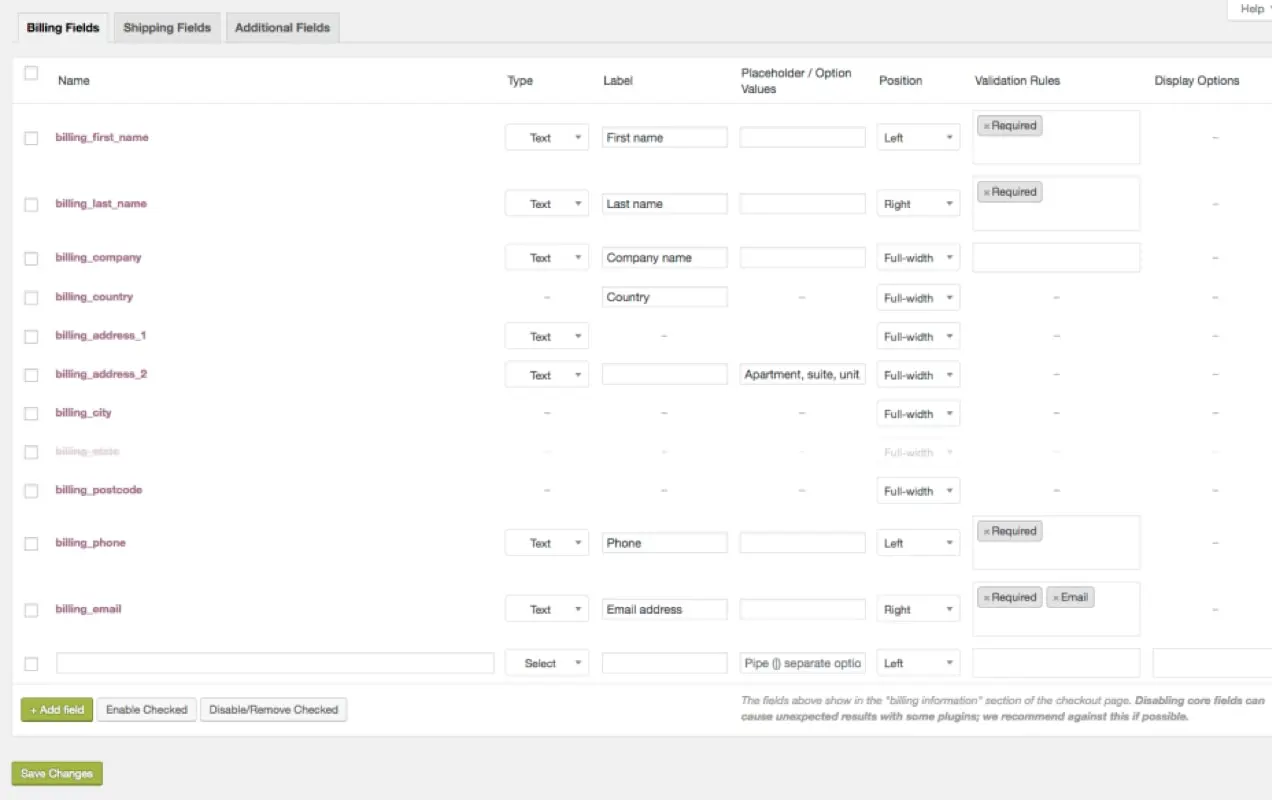Image resolution: width=1272 pixels, height=800 pixels.
Task: Remove Required tag from billing_email row
Action: click(x=986, y=597)
